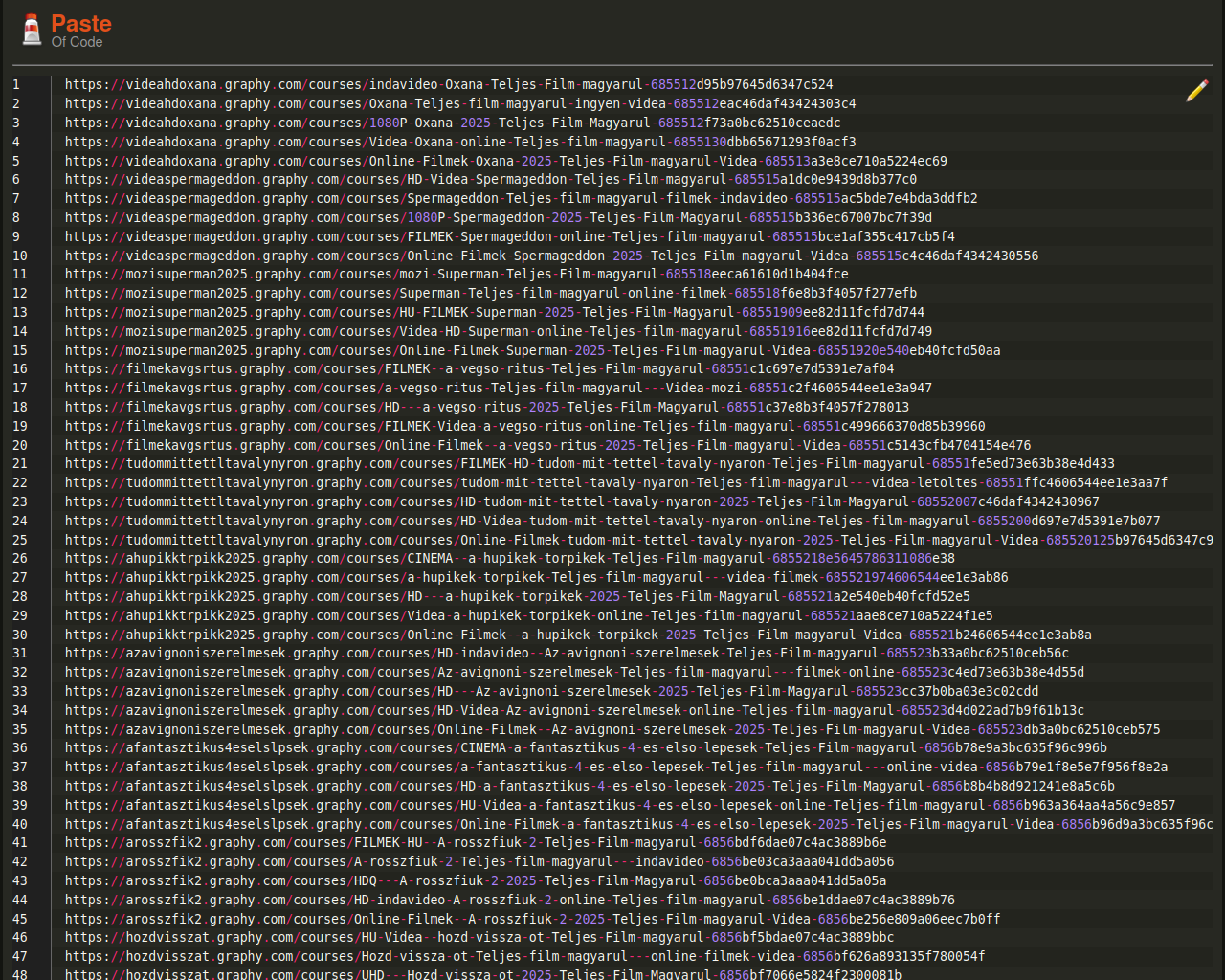Select line 14 Videa HD Superman URL
Screen dimensions: 1225x980
pos(499,331)
